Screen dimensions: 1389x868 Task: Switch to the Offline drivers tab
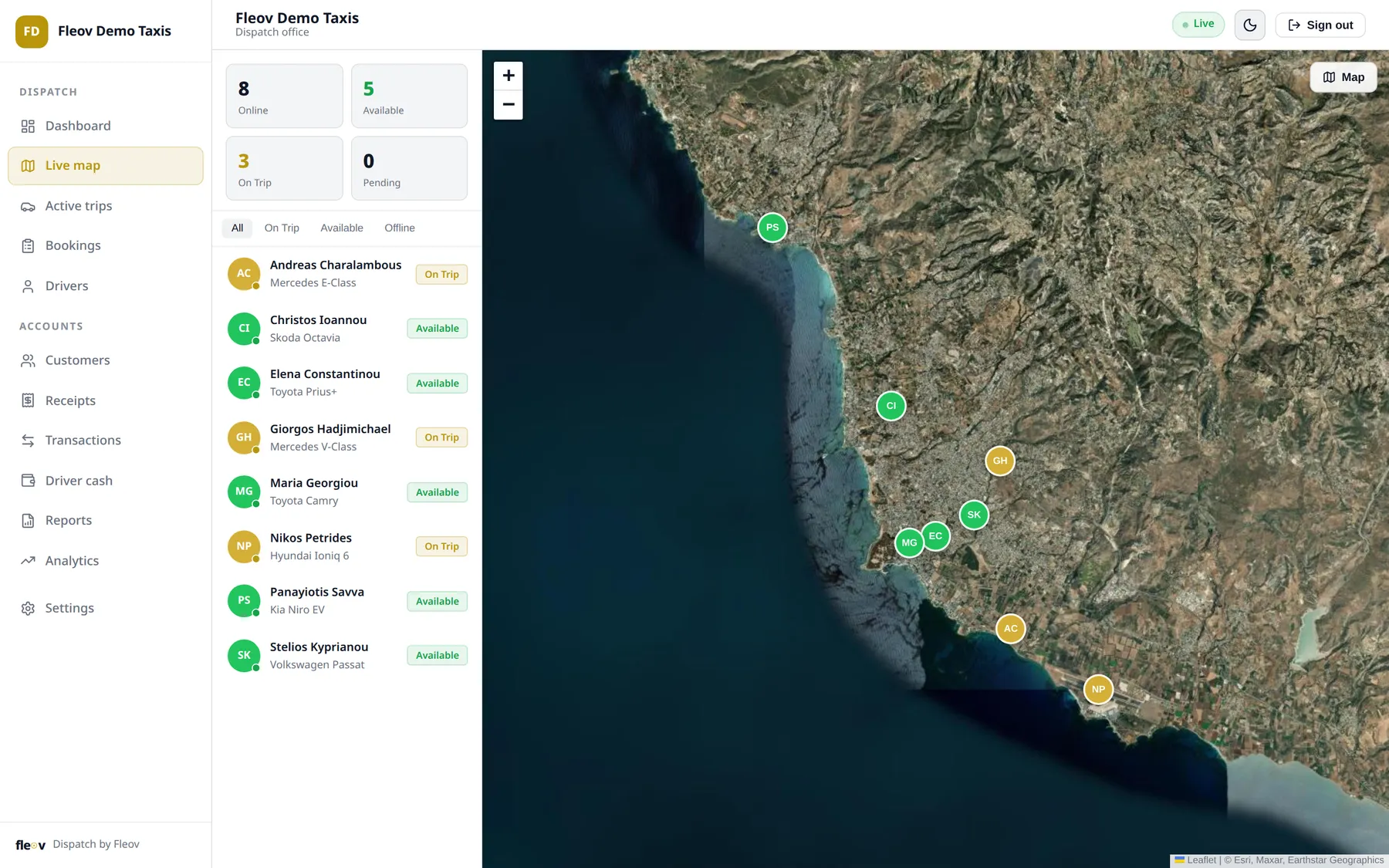pyautogui.click(x=400, y=228)
